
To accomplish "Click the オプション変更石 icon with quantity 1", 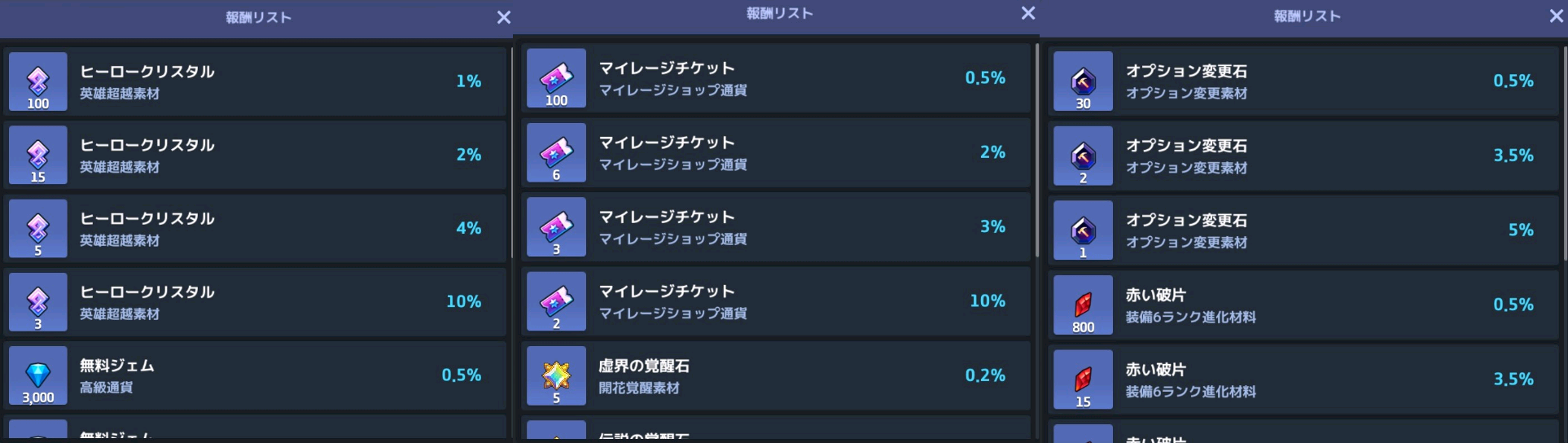I will [1083, 230].
